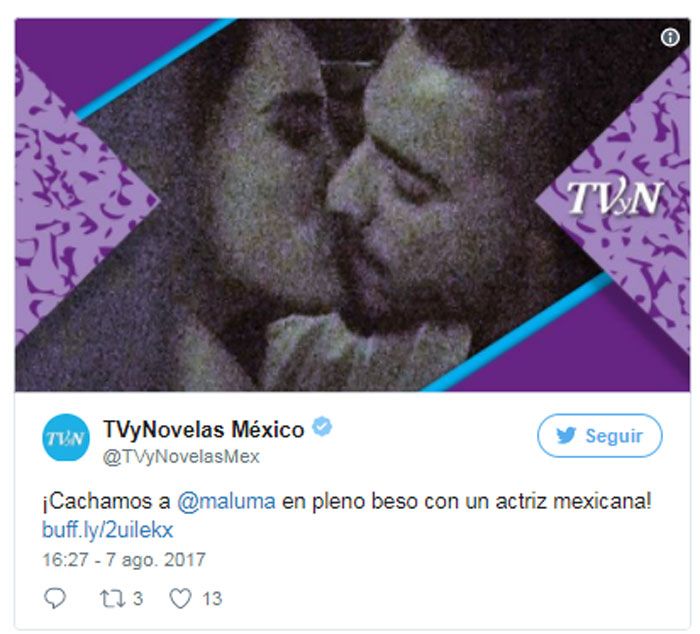Click the retweet arrows icon
700x634 pixels.
pos(112,599)
